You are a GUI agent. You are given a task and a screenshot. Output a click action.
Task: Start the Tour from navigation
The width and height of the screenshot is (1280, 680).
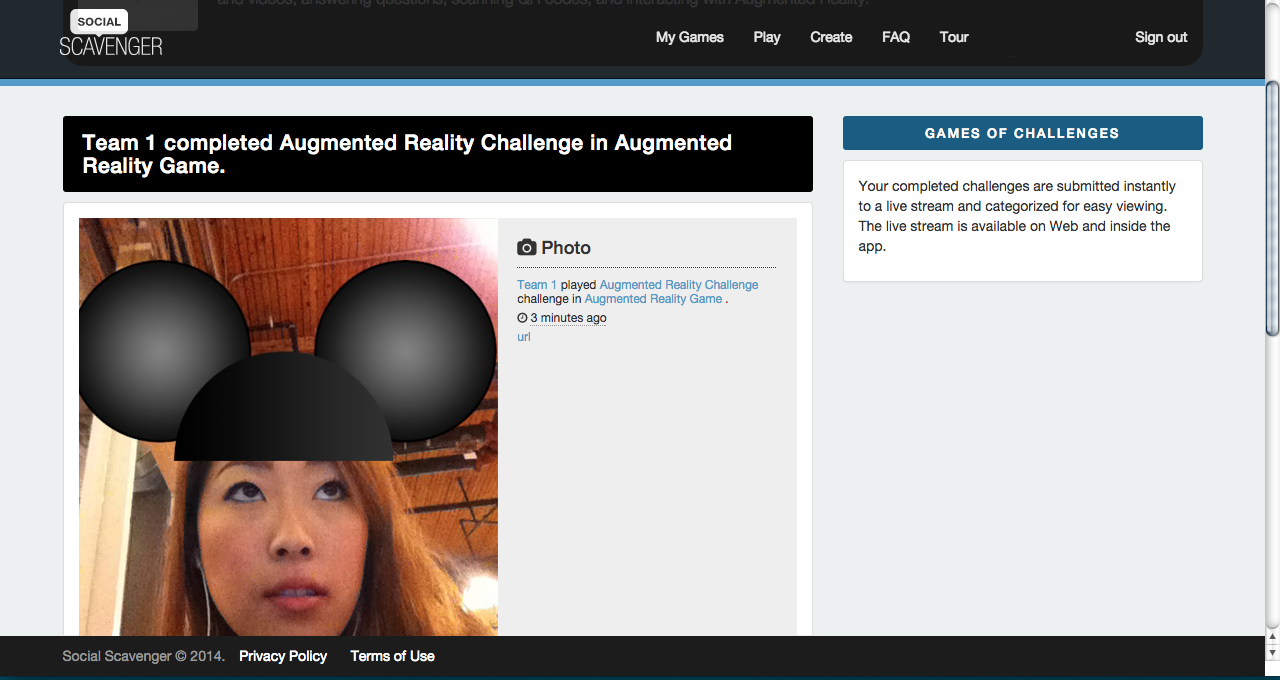point(954,37)
